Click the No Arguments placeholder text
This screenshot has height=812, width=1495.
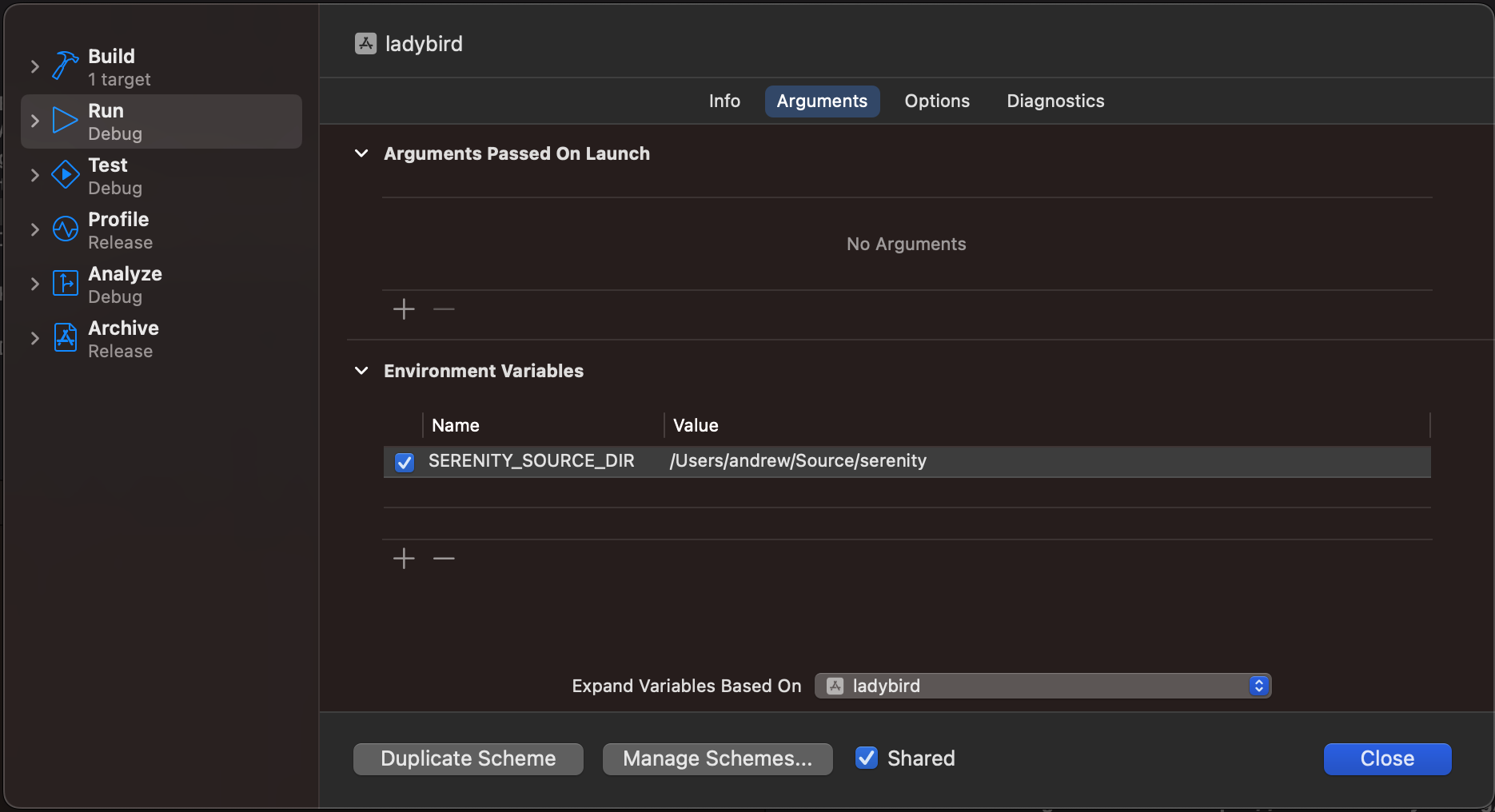907,244
